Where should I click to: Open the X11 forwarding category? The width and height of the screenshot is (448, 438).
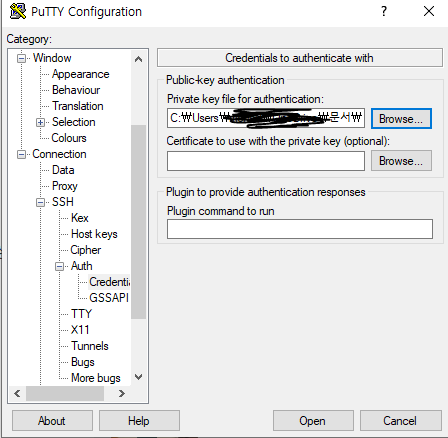(80, 330)
